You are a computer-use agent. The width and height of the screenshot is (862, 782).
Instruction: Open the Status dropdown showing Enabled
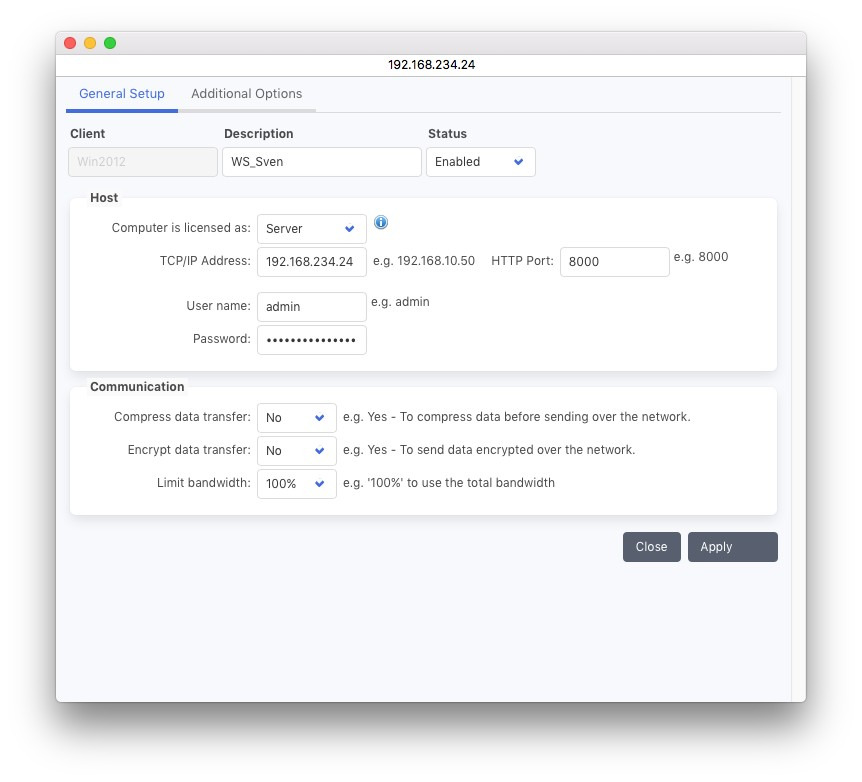(480, 162)
